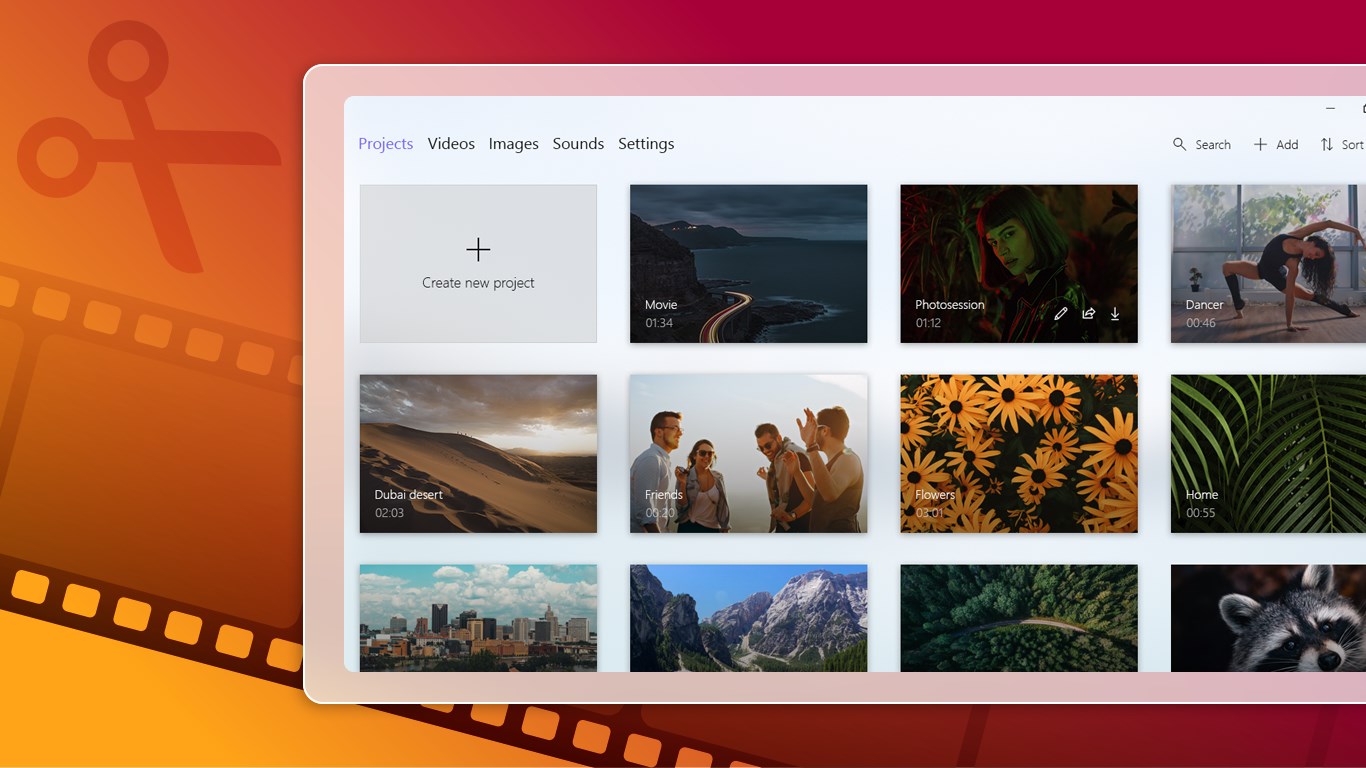Switch to the Videos tab
The image size is (1366, 768).
[451, 144]
